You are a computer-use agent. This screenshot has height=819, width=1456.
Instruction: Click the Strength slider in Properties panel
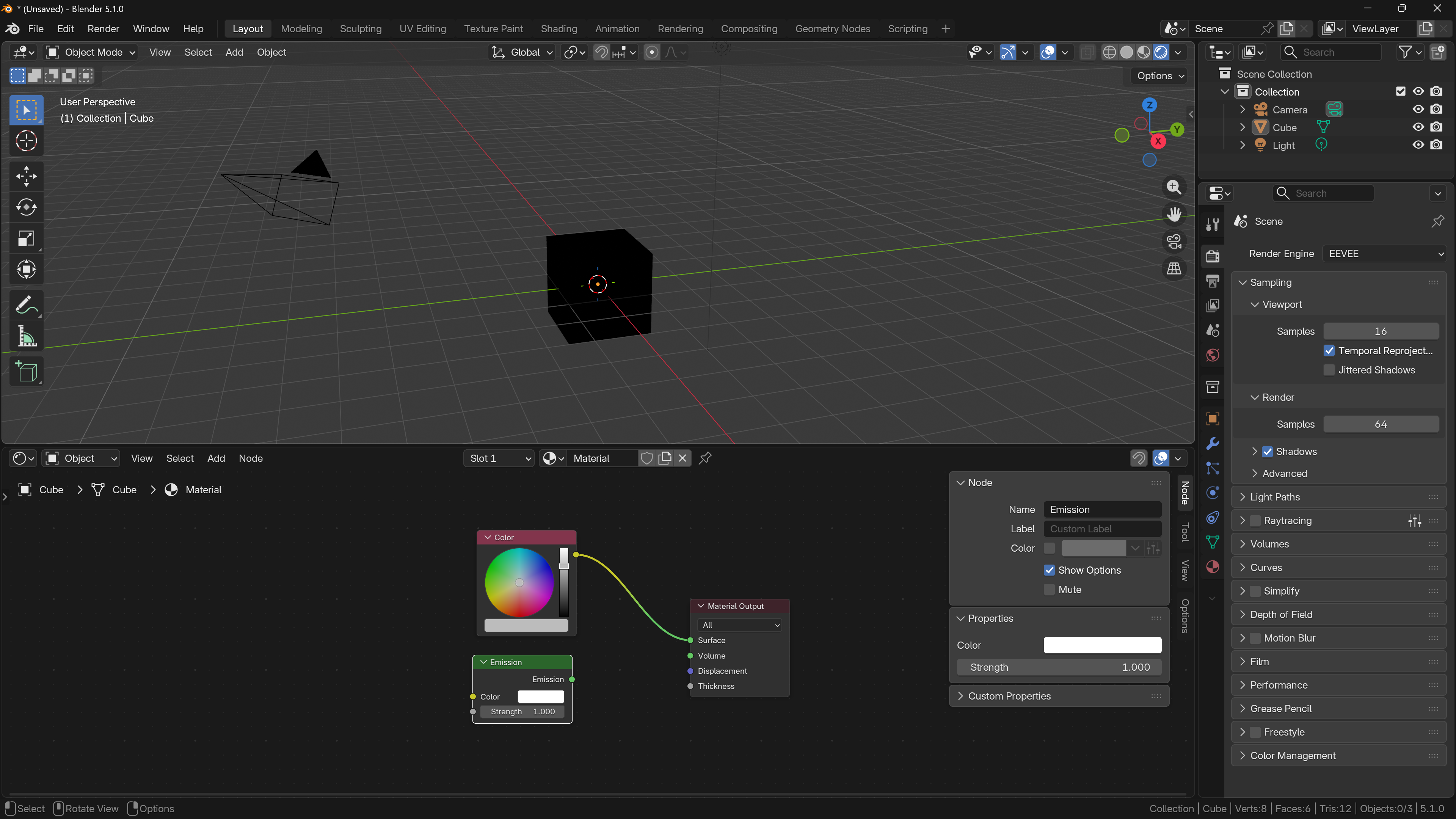[x=1059, y=667]
